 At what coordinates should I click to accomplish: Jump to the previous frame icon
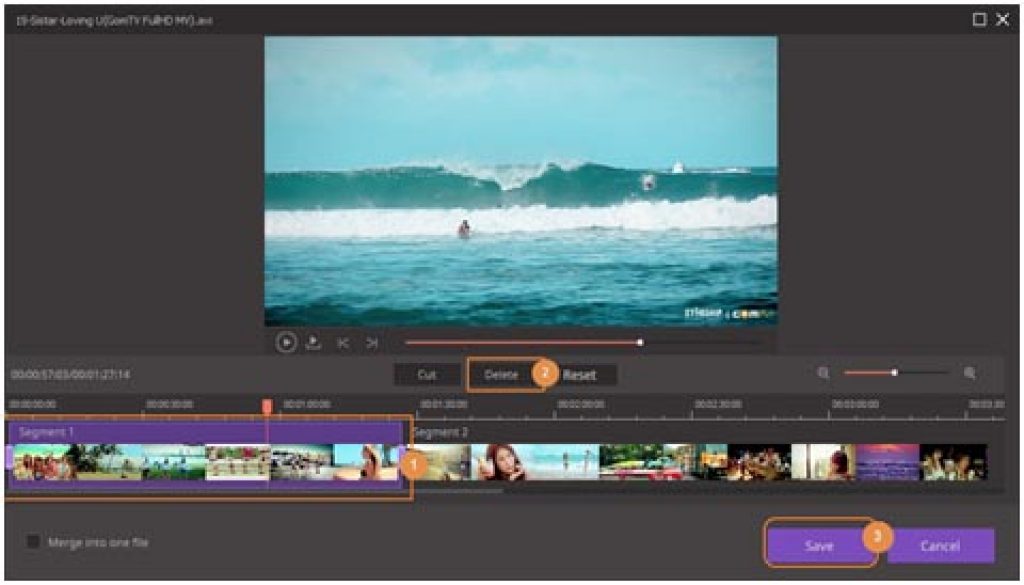(345, 342)
